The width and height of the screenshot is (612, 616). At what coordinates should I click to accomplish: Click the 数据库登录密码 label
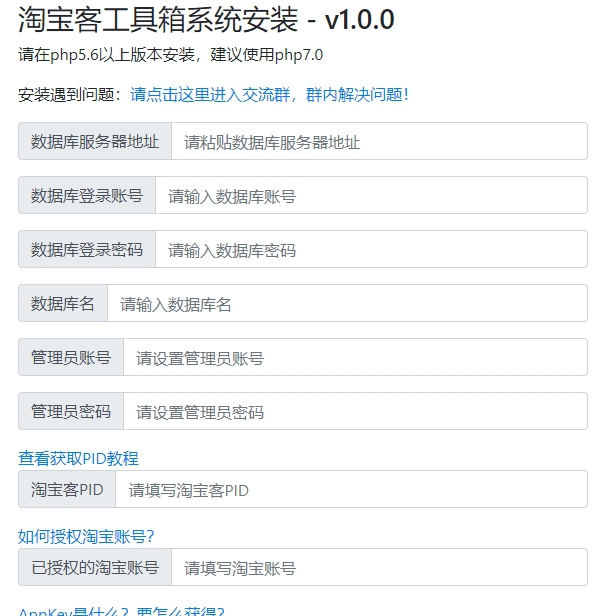(87, 249)
